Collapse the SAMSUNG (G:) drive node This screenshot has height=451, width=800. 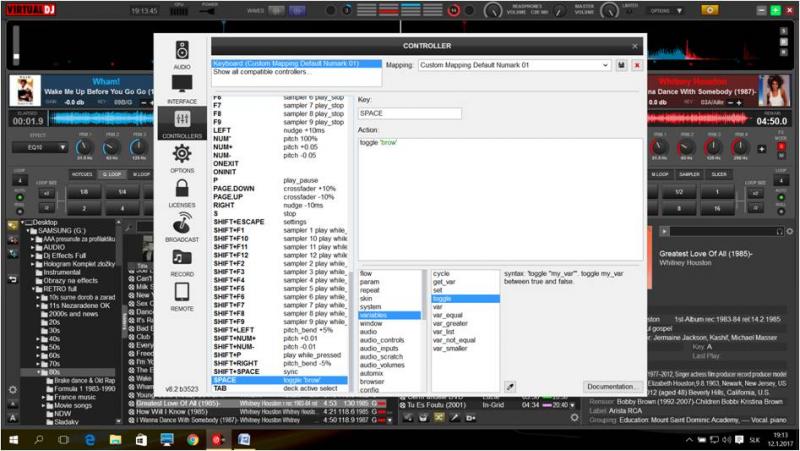tap(29, 231)
